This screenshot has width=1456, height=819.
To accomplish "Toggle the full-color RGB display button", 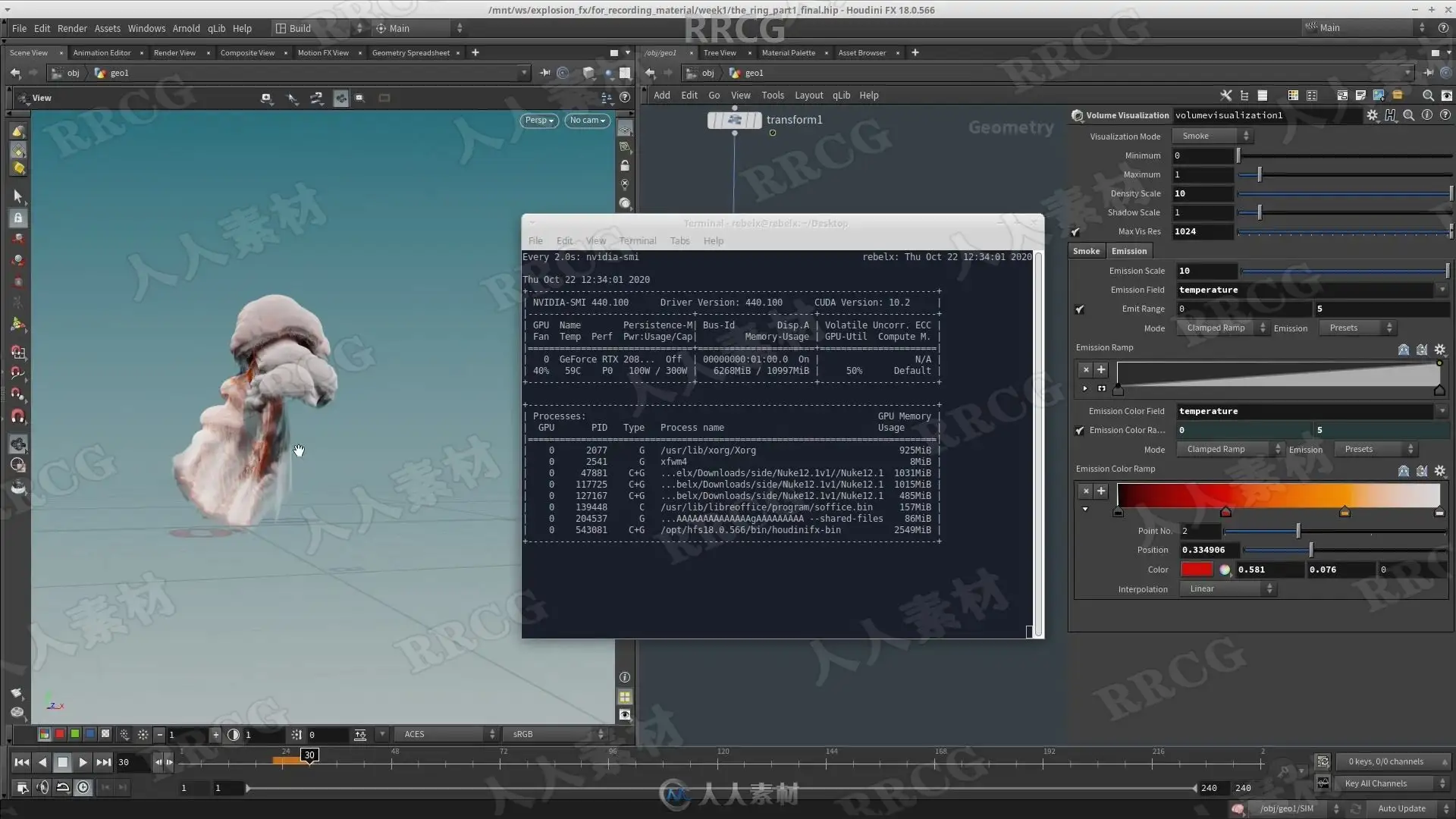I will click(x=45, y=734).
